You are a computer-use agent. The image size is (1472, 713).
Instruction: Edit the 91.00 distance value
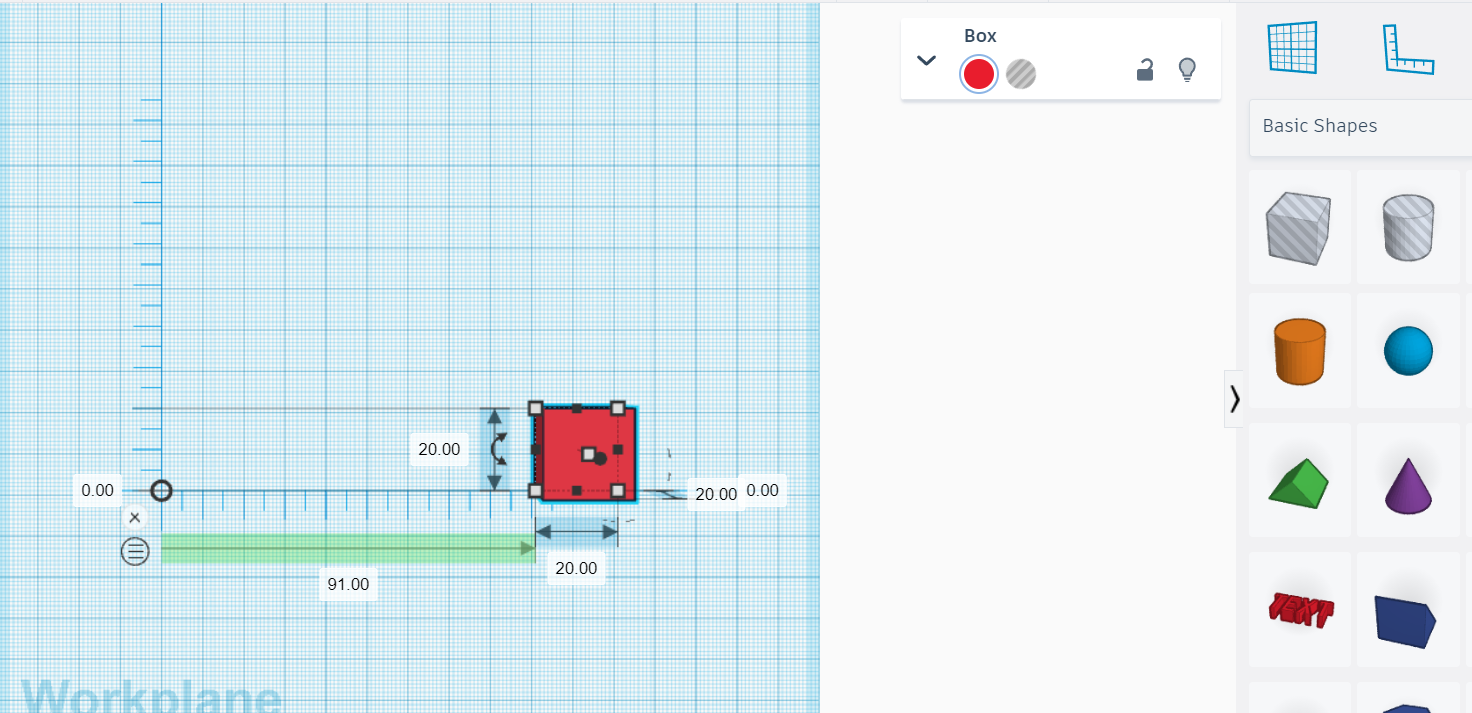(348, 584)
